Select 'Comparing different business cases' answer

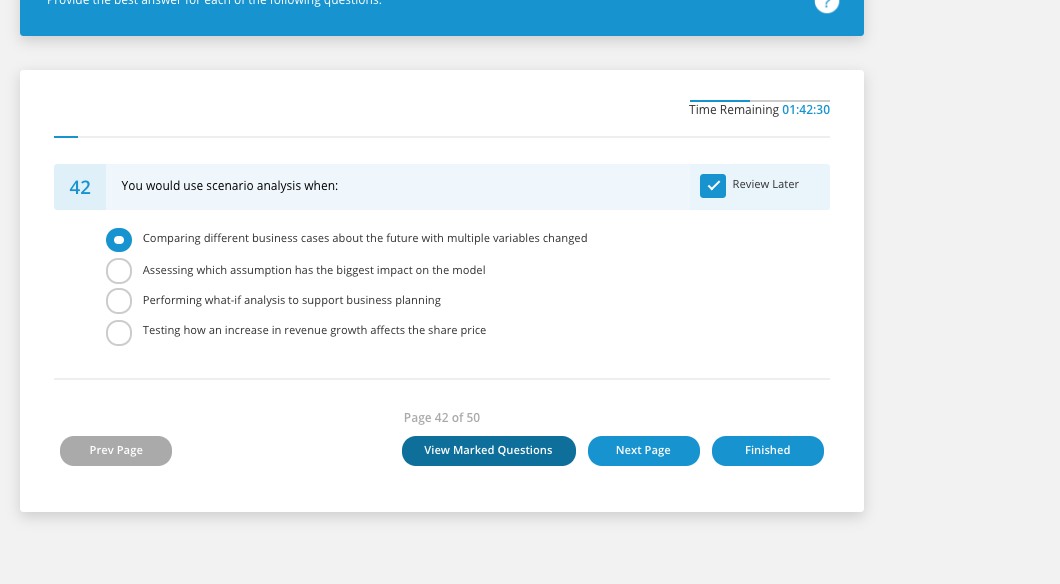click(x=119, y=240)
